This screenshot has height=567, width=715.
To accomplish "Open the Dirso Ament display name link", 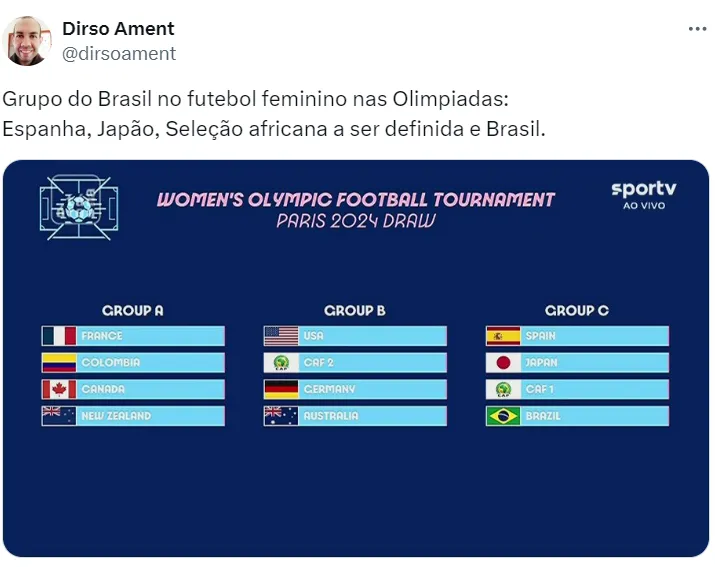I will 118,29.
